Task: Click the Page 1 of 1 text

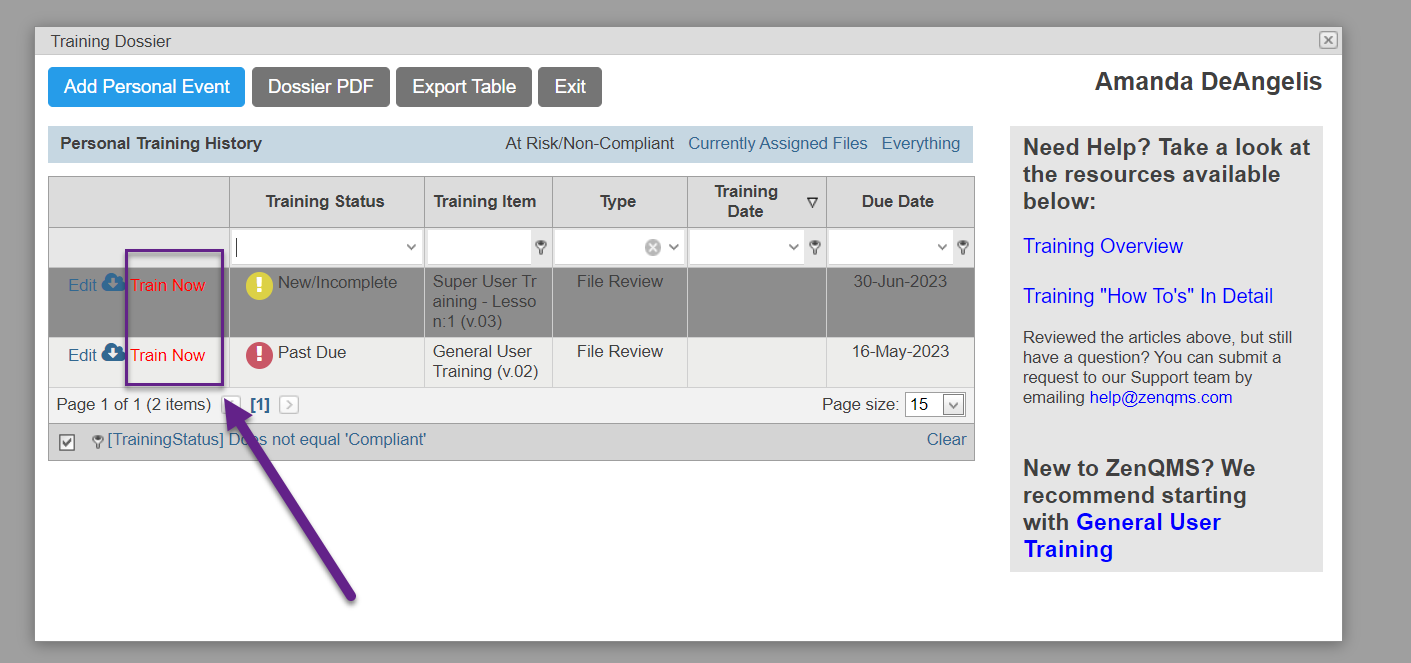Action: (x=134, y=405)
